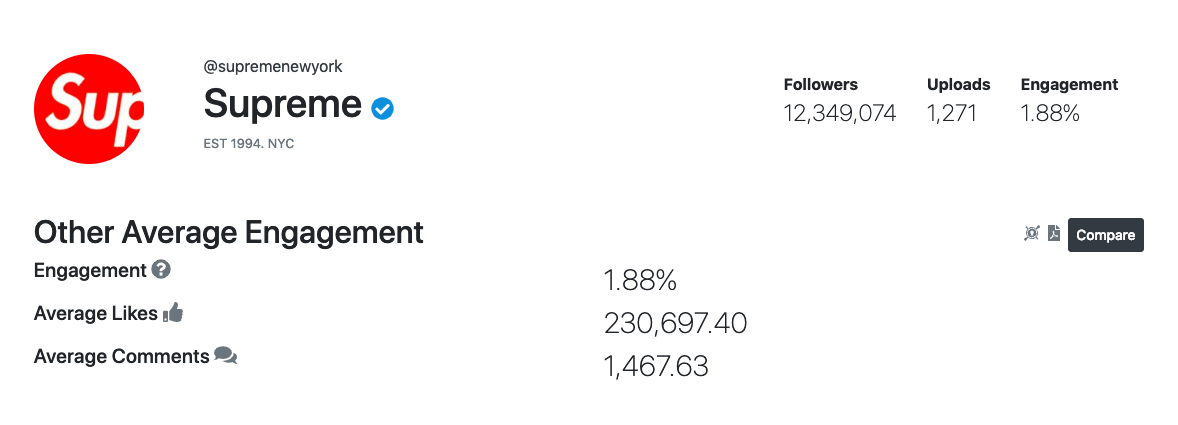Click the Average Comments row label
The image size is (1178, 425).
tap(122, 356)
